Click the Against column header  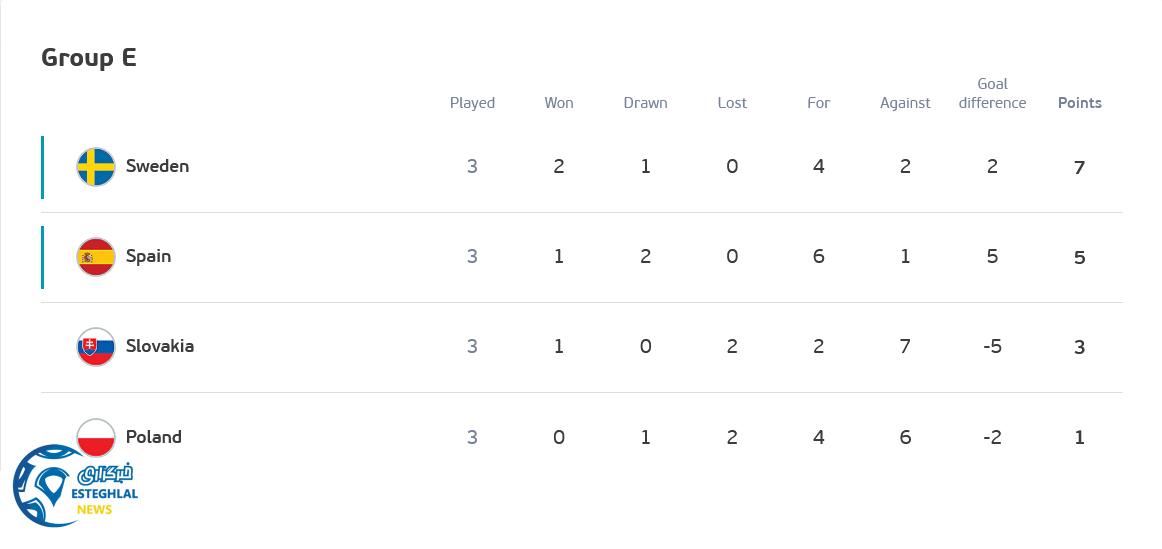905,103
